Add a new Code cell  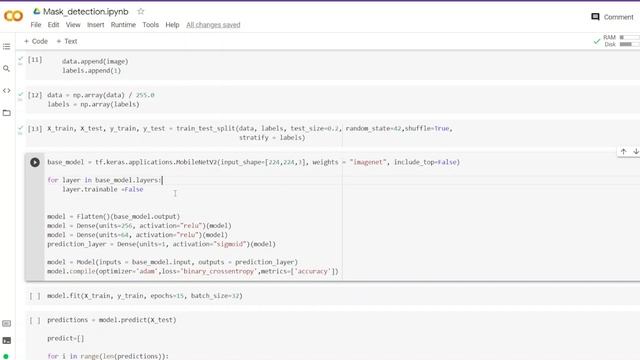point(36,41)
